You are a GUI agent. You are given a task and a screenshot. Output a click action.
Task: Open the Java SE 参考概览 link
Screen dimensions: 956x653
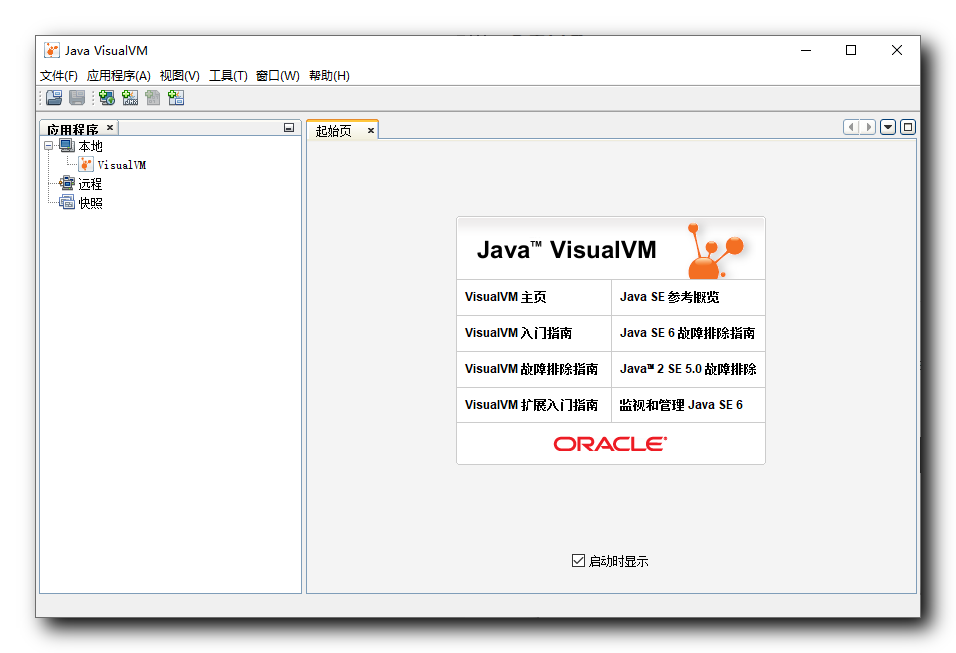point(669,297)
